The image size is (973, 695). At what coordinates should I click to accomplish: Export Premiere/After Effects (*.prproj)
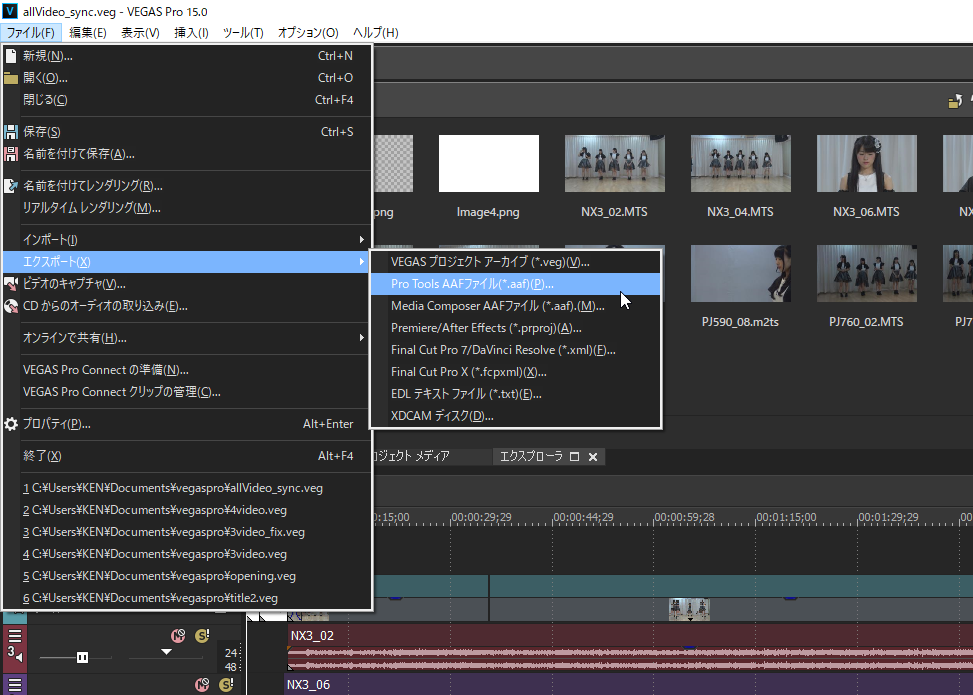click(516, 328)
